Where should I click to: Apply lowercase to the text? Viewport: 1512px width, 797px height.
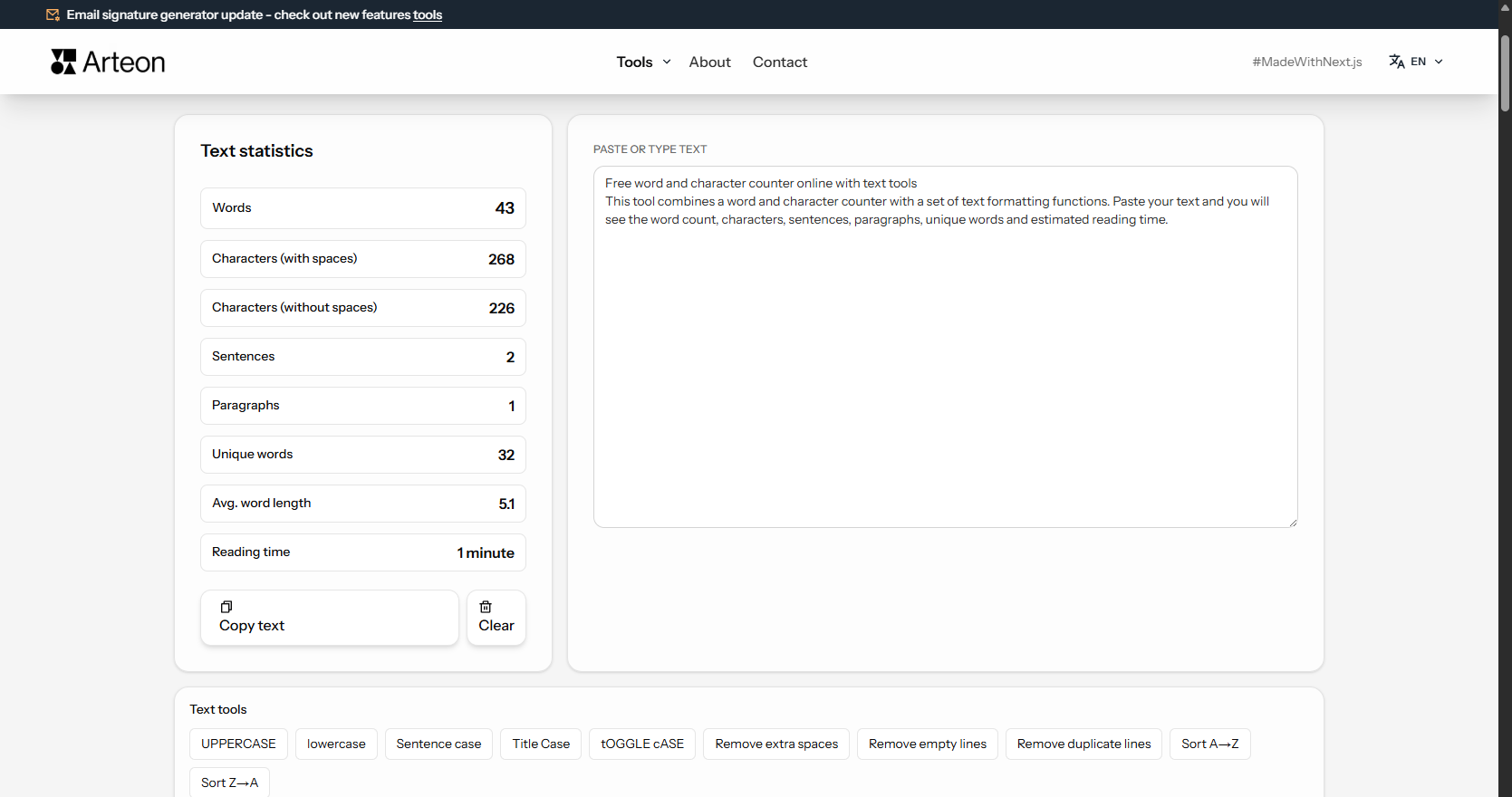pos(336,744)
